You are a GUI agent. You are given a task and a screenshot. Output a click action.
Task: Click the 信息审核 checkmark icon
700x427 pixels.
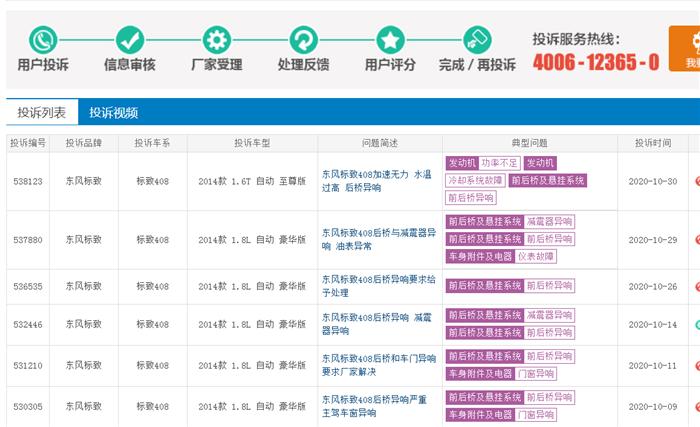click(130, 40)
